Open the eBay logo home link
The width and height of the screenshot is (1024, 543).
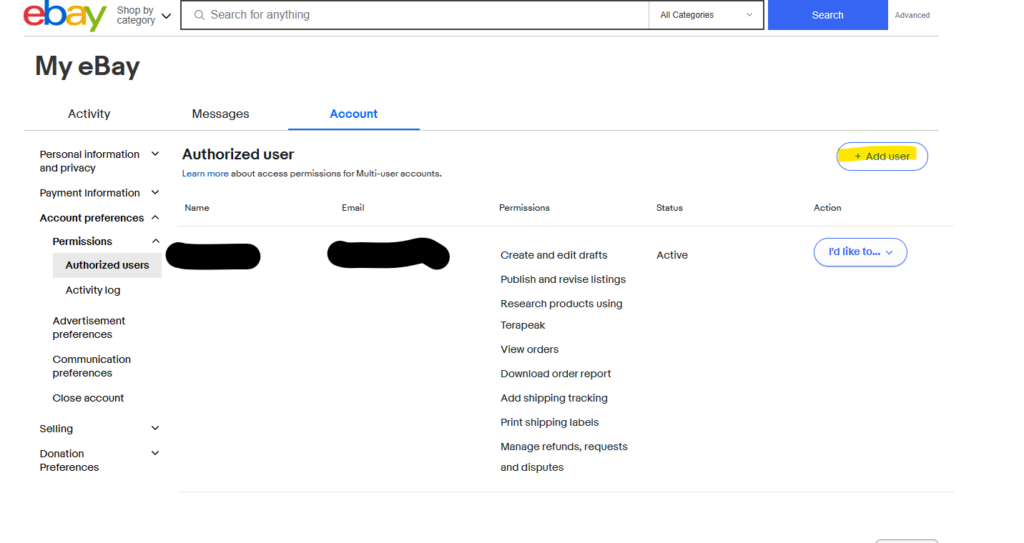pyautogui.click(x=65, y=15)
